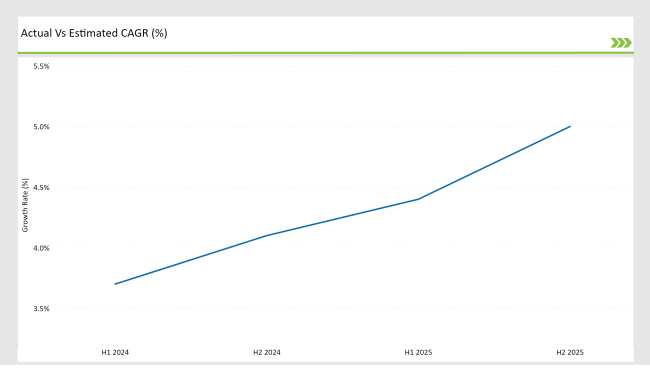The height and width of the screenshot is (370, 650).
Task: Click the '4.5%' y-axis label
Action: tap(41, 188)
